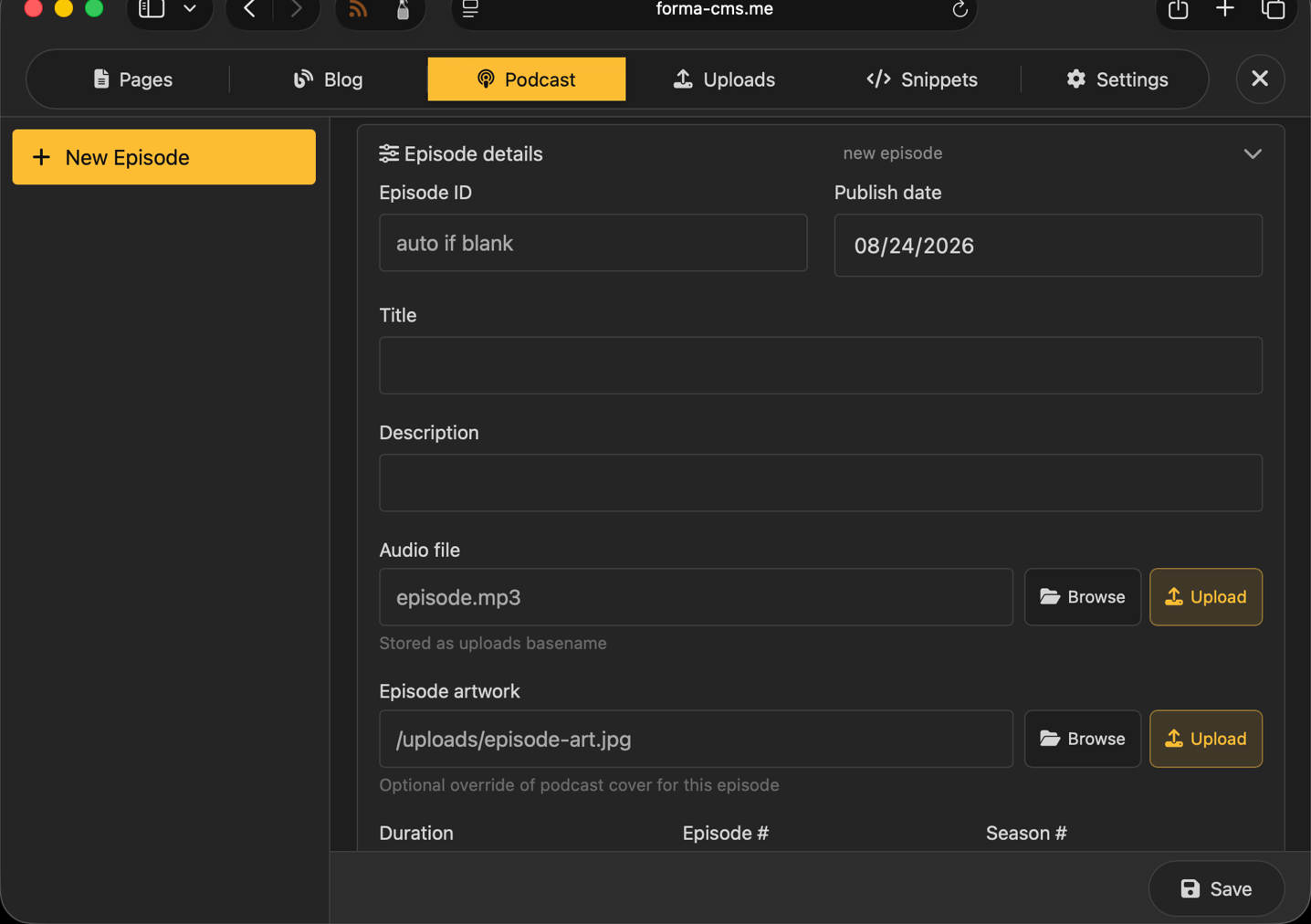Browse for an Audio file

pos(1083,597)
